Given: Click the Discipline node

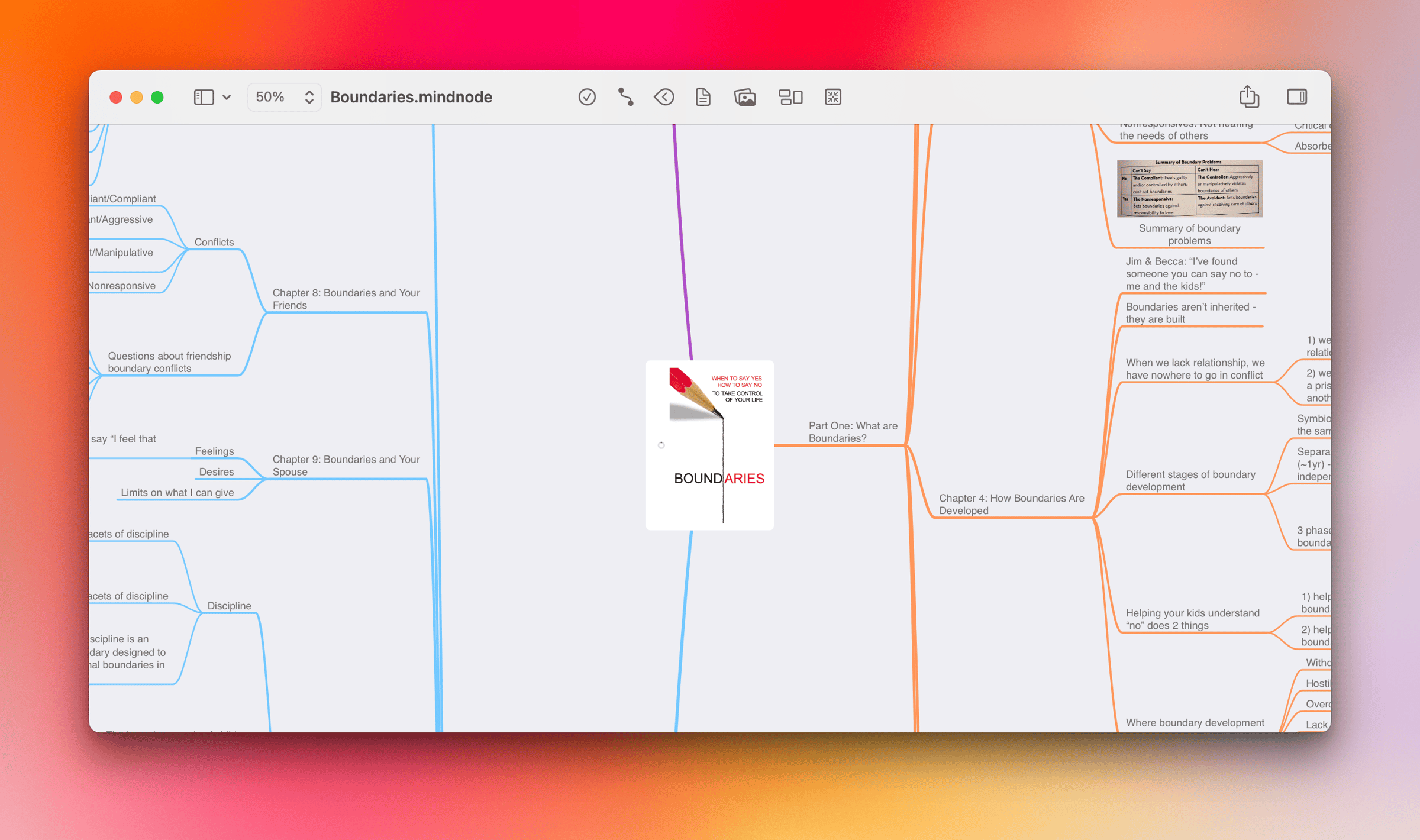Looking at the screenshot, I should pyautogui.click(x=230, y=606).
